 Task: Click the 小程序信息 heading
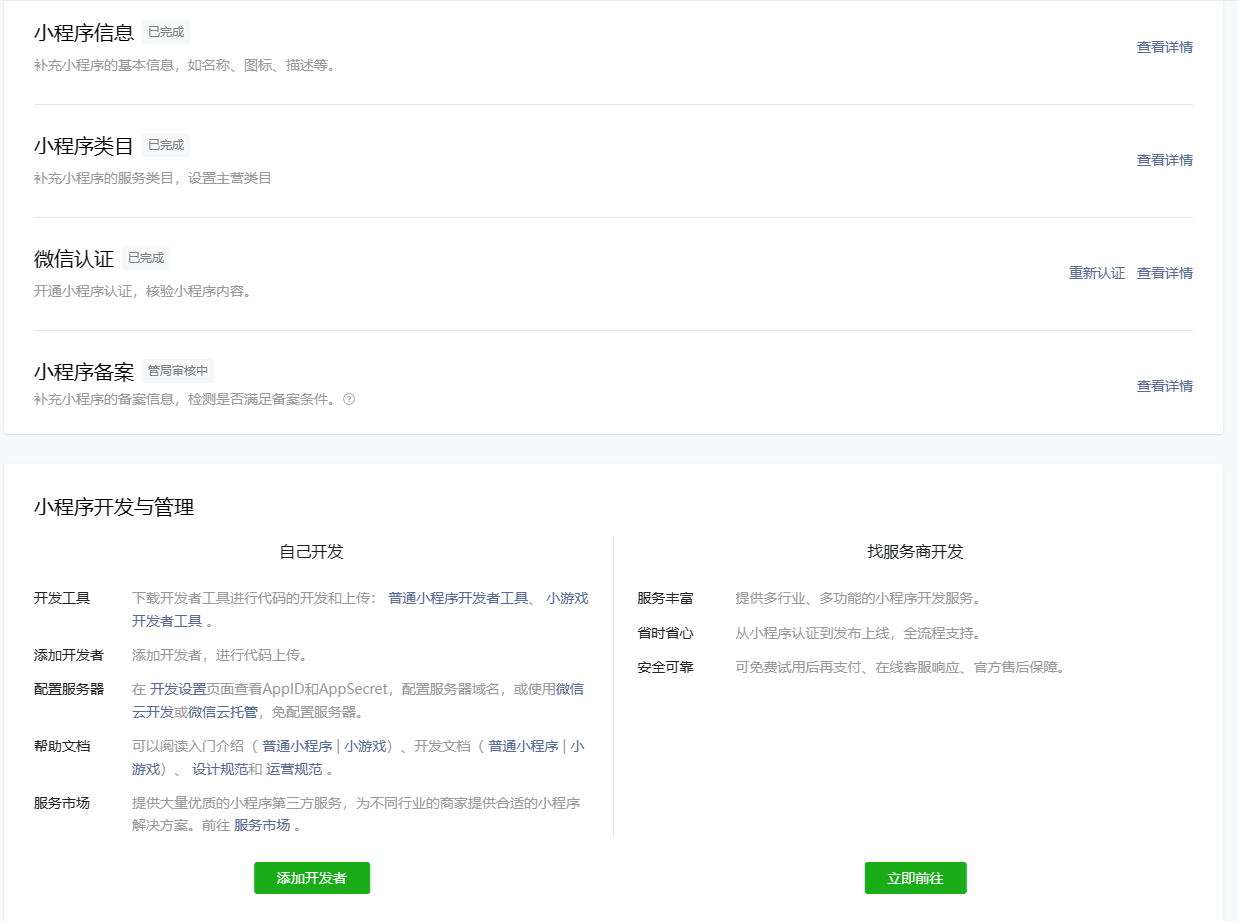pyautogui.click(x=84, y=33)
